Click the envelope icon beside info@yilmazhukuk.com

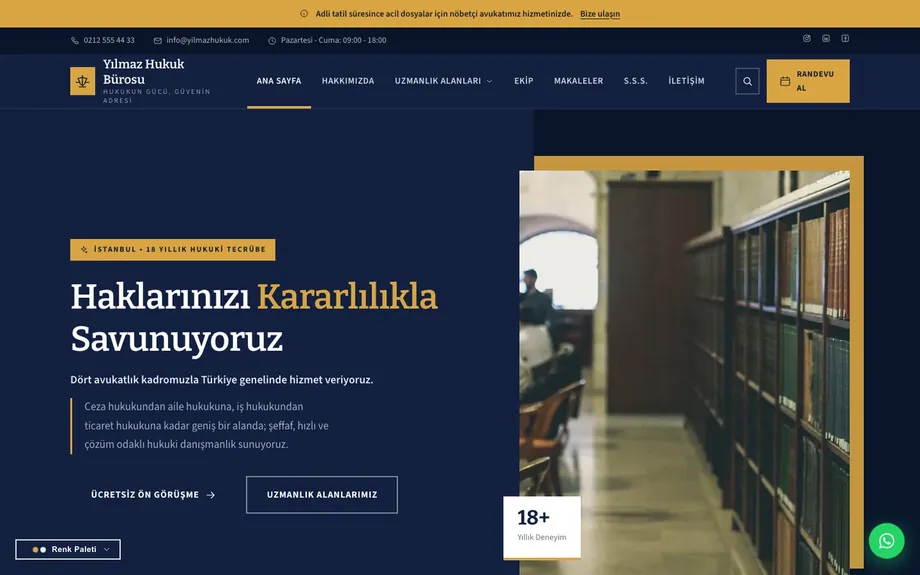pos(158,40)
